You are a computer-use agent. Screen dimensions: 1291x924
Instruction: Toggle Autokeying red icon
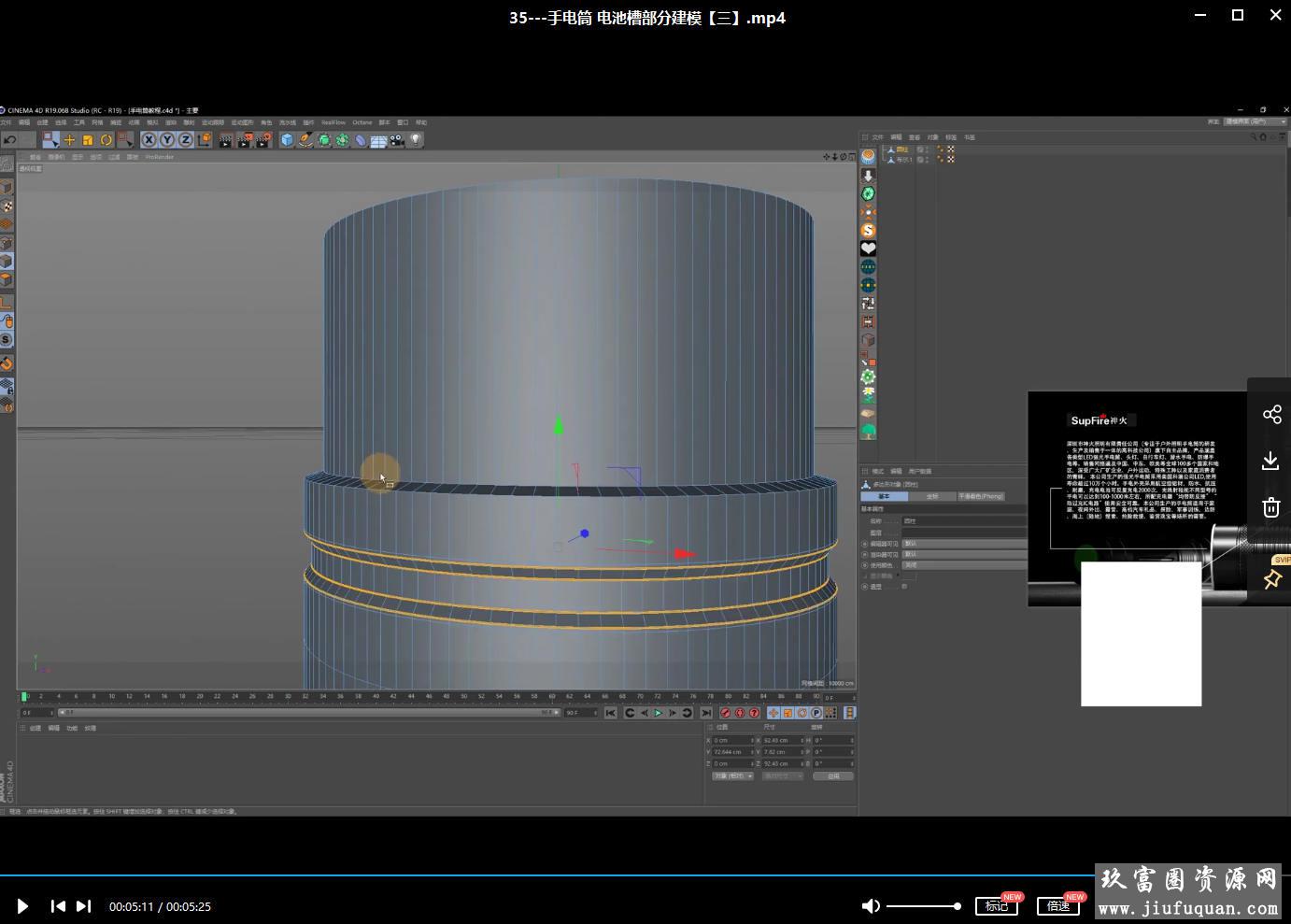pos(740,713)
